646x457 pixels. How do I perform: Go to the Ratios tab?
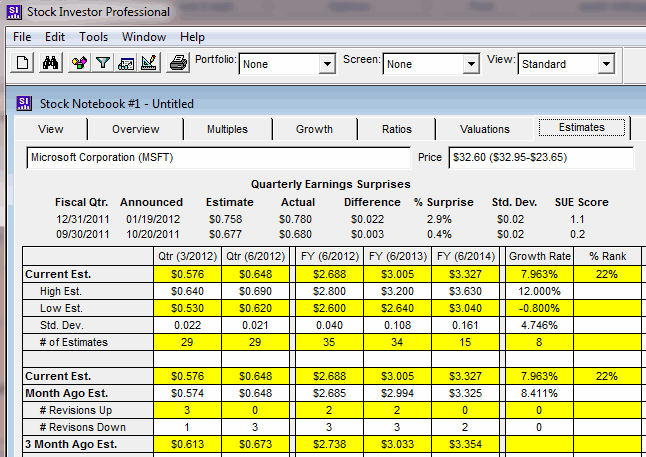point(397,129)
